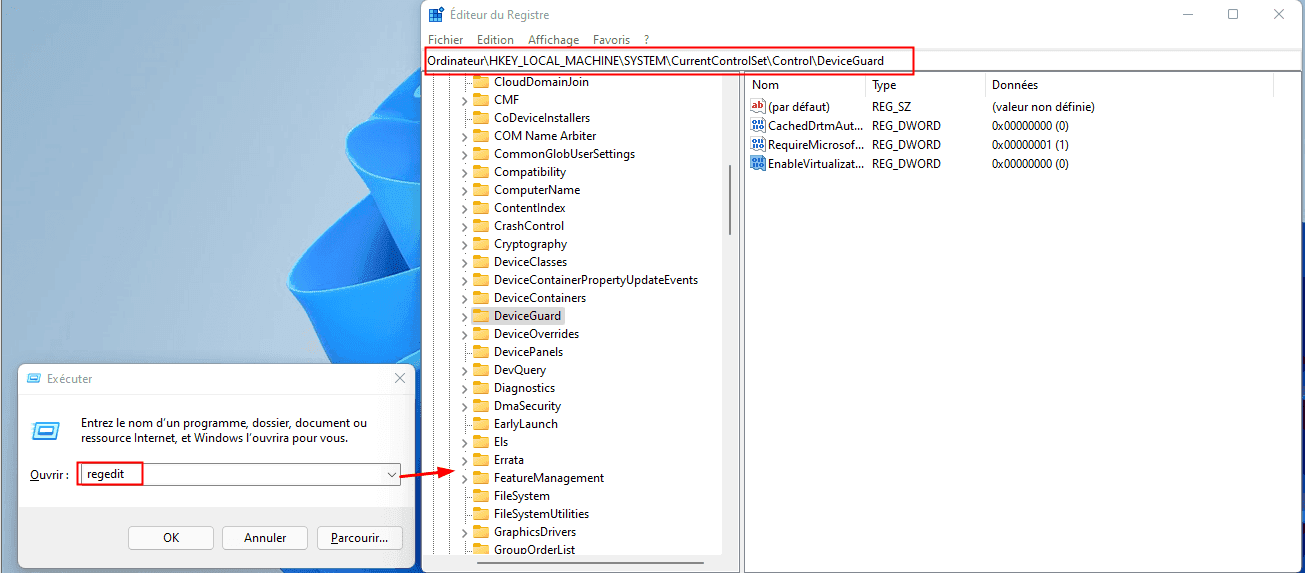Expand the DeviceContainerPropertyUpdateEvents key
The image size is (1305, 573).
point(464,280)
